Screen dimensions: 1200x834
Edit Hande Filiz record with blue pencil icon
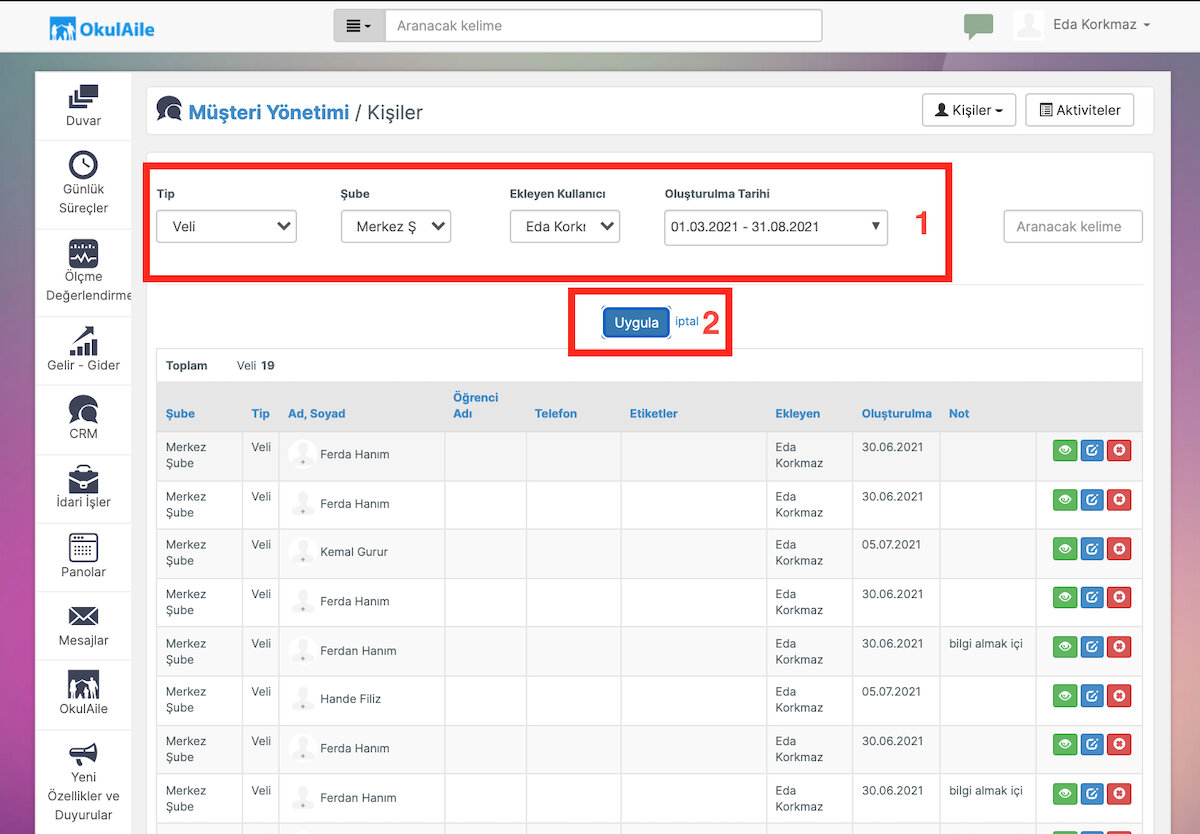pyautogui.click(x=1092, y=696)
